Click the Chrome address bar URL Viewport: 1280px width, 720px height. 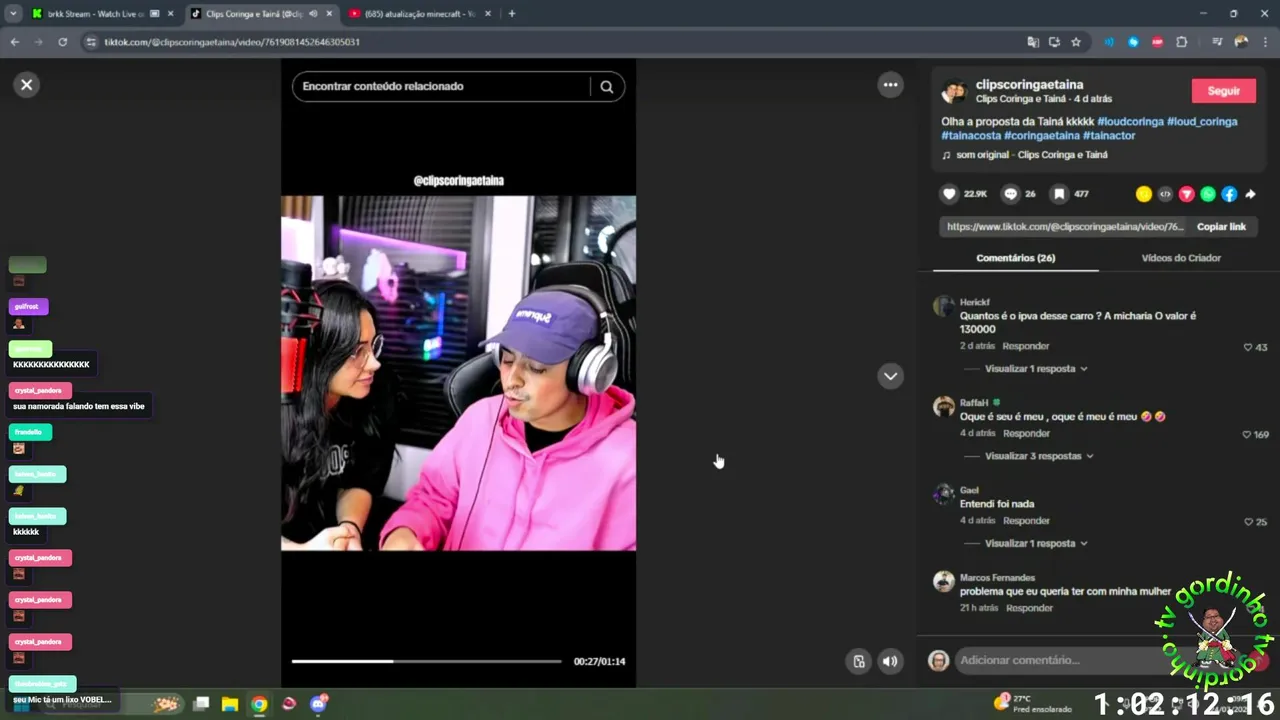click(232, 42)
